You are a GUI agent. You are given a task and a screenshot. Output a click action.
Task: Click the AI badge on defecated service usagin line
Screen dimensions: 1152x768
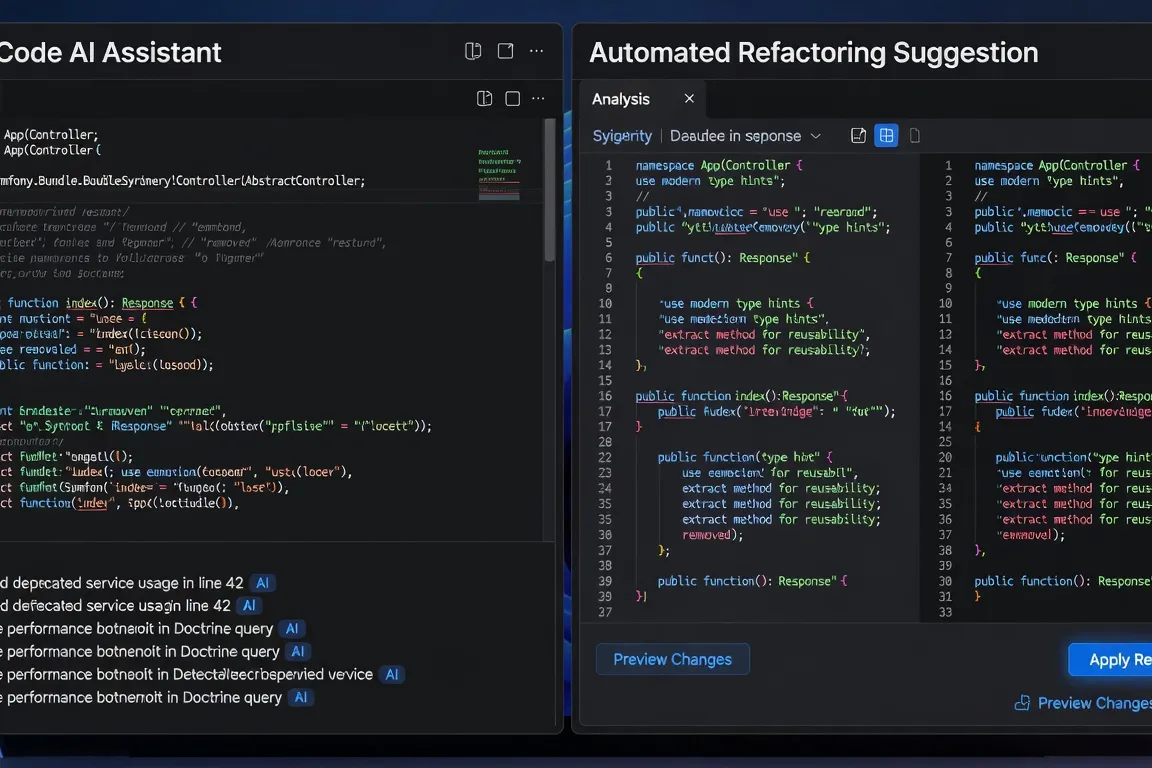pos(249,606)
